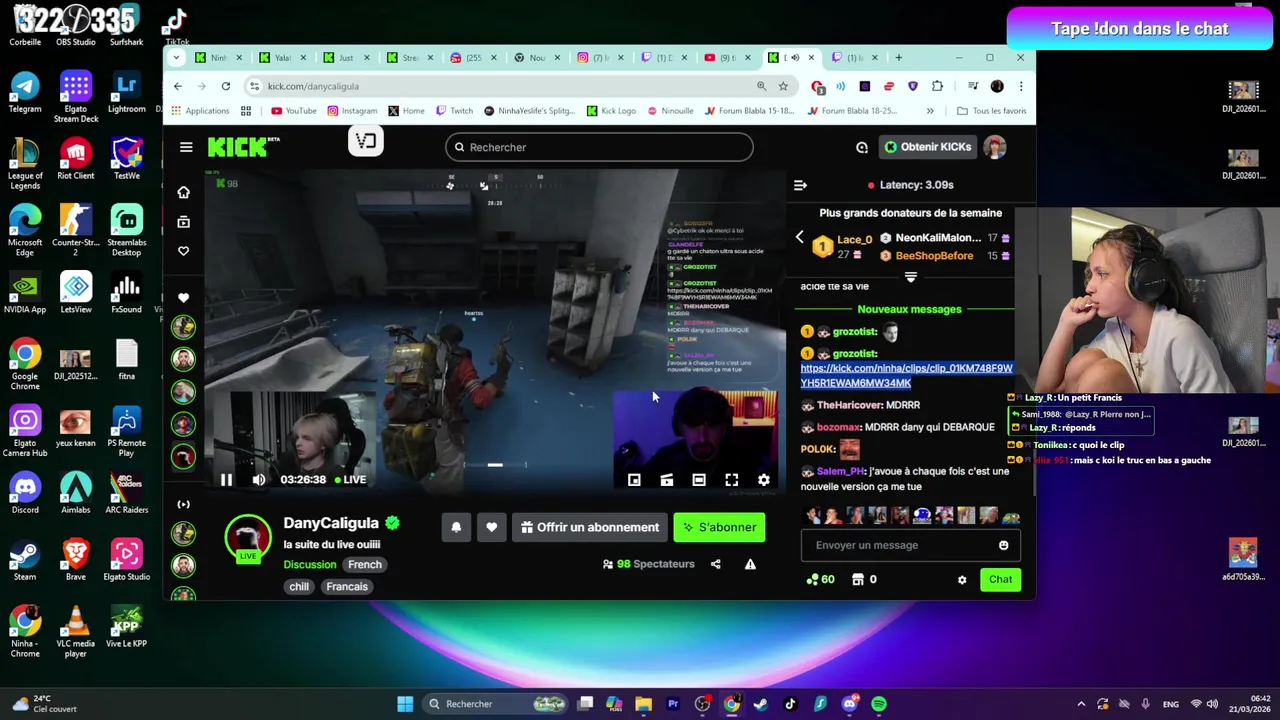
Task: Open Discord desktop shortcut
Action: 25,494
